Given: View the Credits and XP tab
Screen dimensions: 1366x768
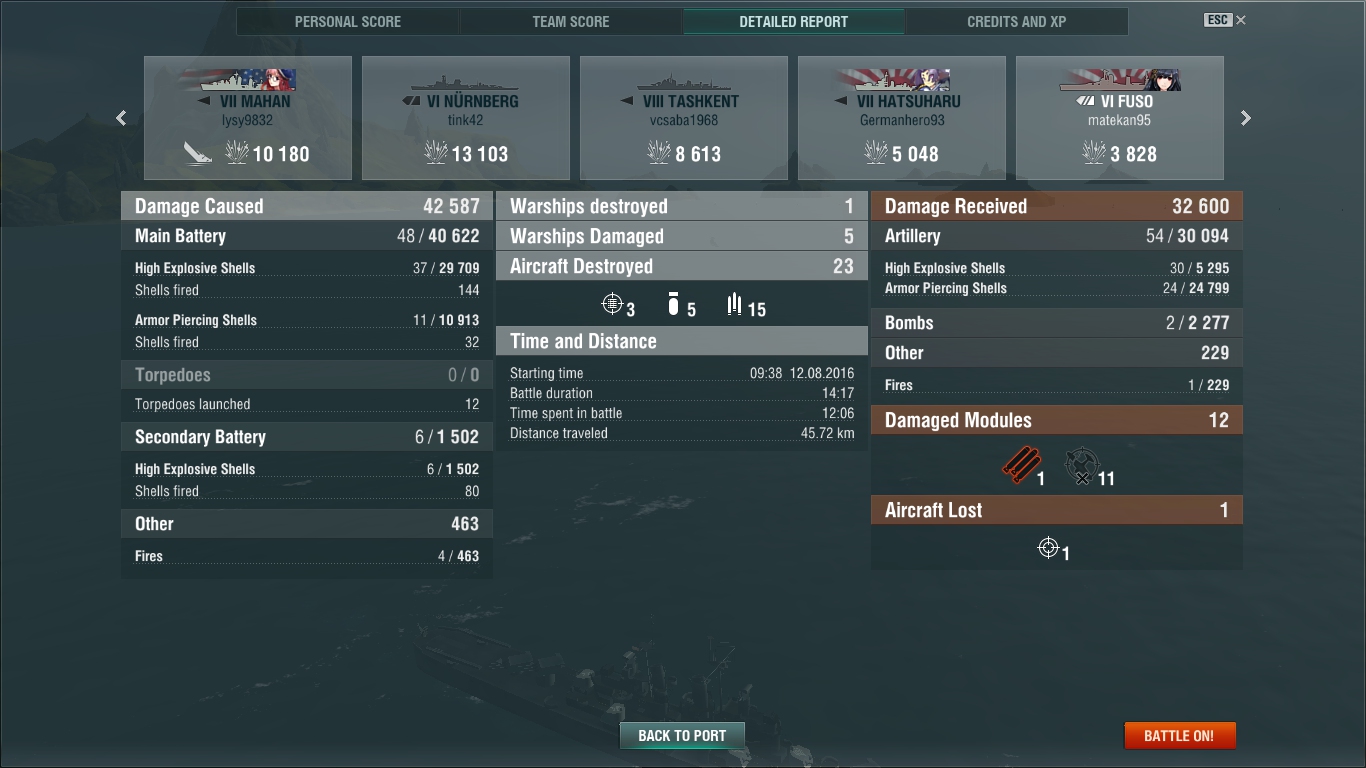Looking at the screenshot, I should pos(1017,22).
